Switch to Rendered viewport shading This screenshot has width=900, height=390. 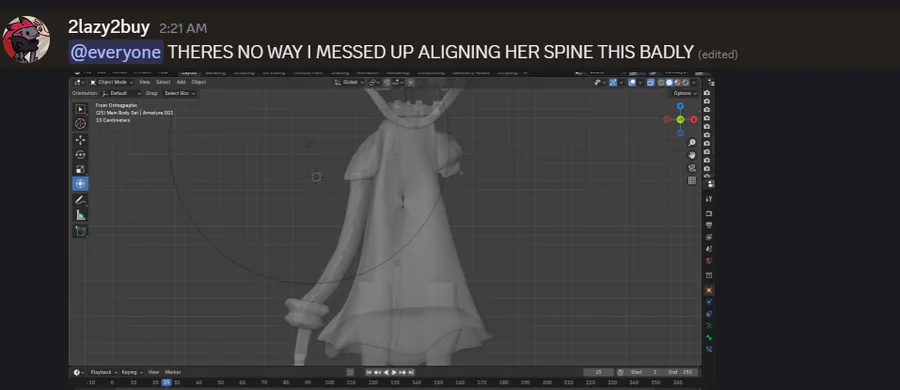tap(685, 82)
